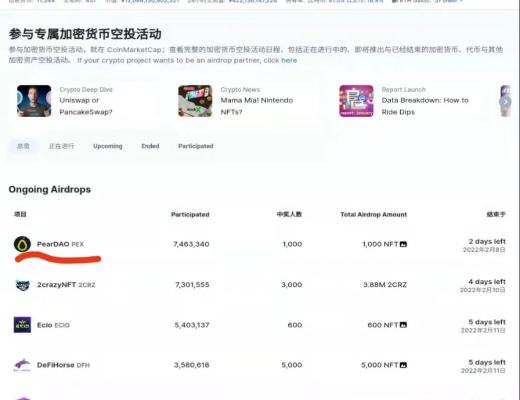Click the NFT icon in Ecio row

(403, 325)
